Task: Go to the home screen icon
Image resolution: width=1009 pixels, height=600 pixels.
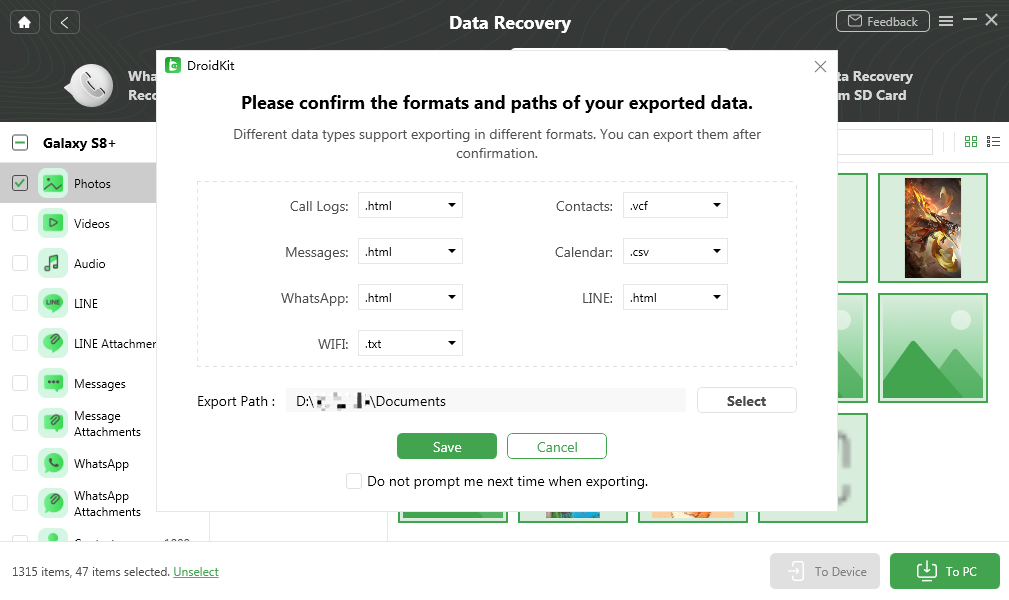Action: coord(24,23)
